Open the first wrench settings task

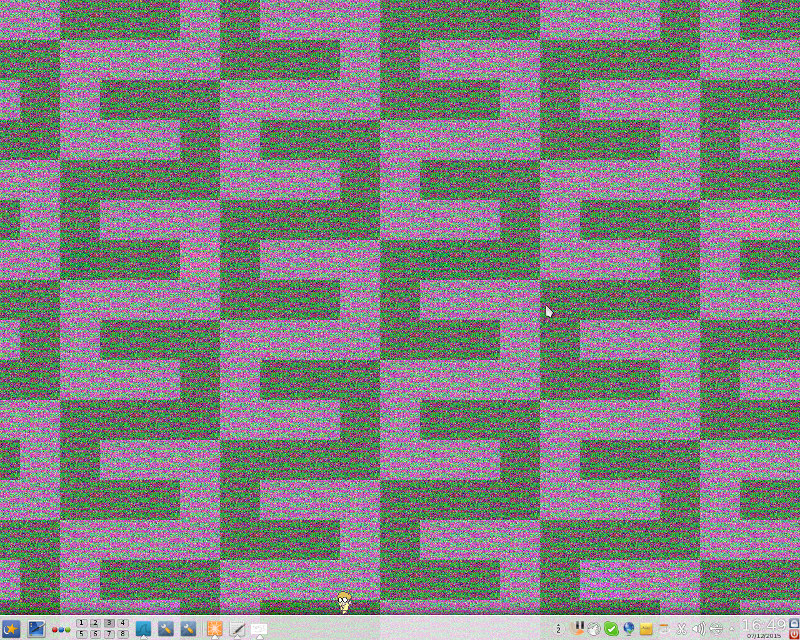click(166, 629)
